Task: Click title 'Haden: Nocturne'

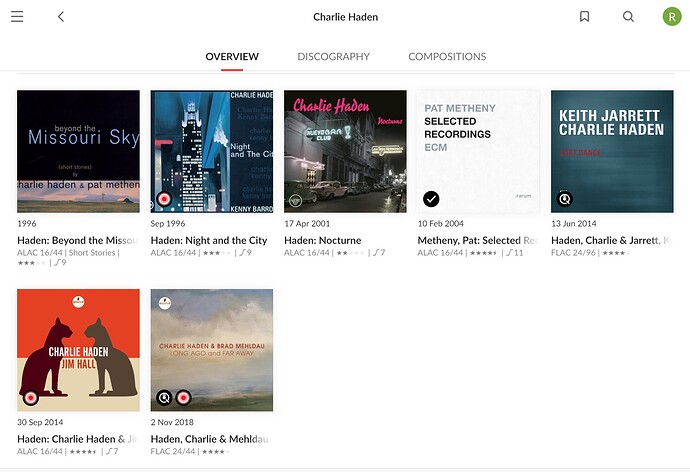Action: pyautogui.click(x=323, y=240)
